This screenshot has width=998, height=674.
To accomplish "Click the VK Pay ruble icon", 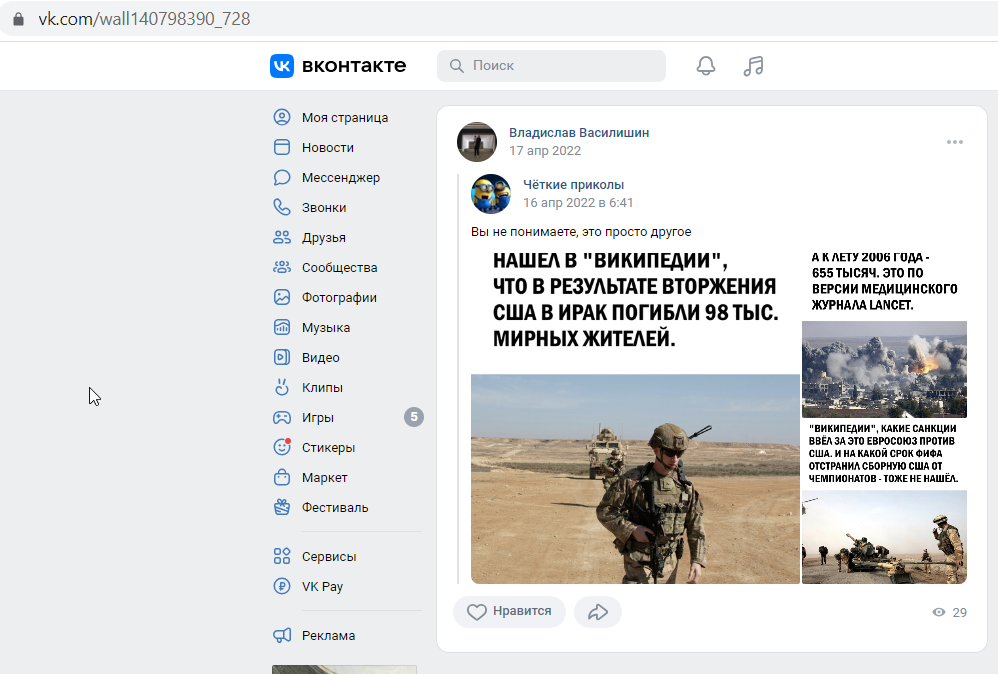I will pos(282,586).
